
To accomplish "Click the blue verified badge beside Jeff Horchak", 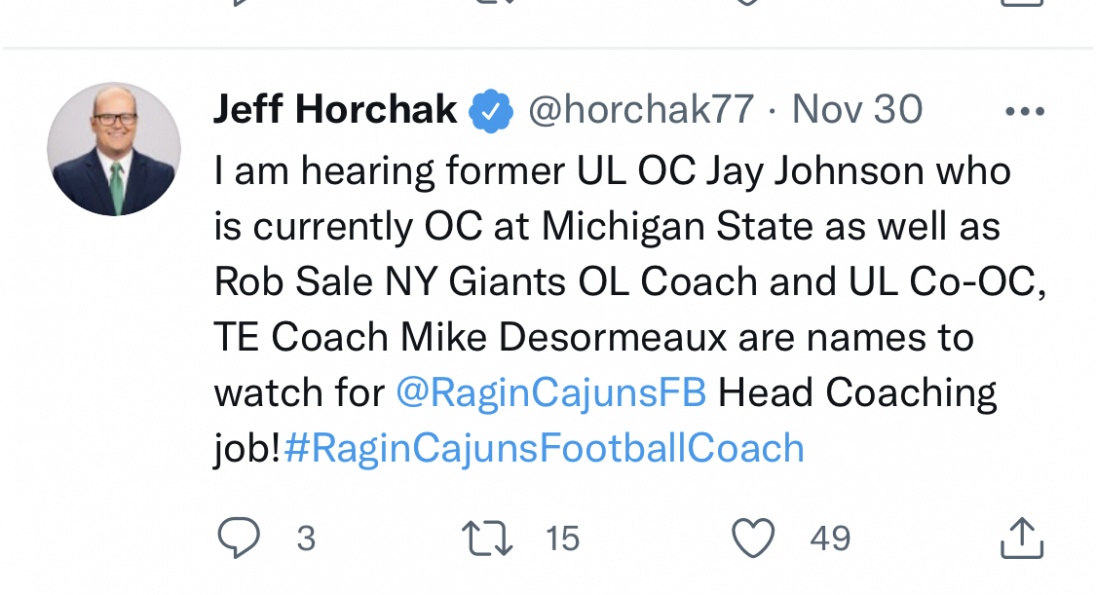I will [x=491, y=111].
